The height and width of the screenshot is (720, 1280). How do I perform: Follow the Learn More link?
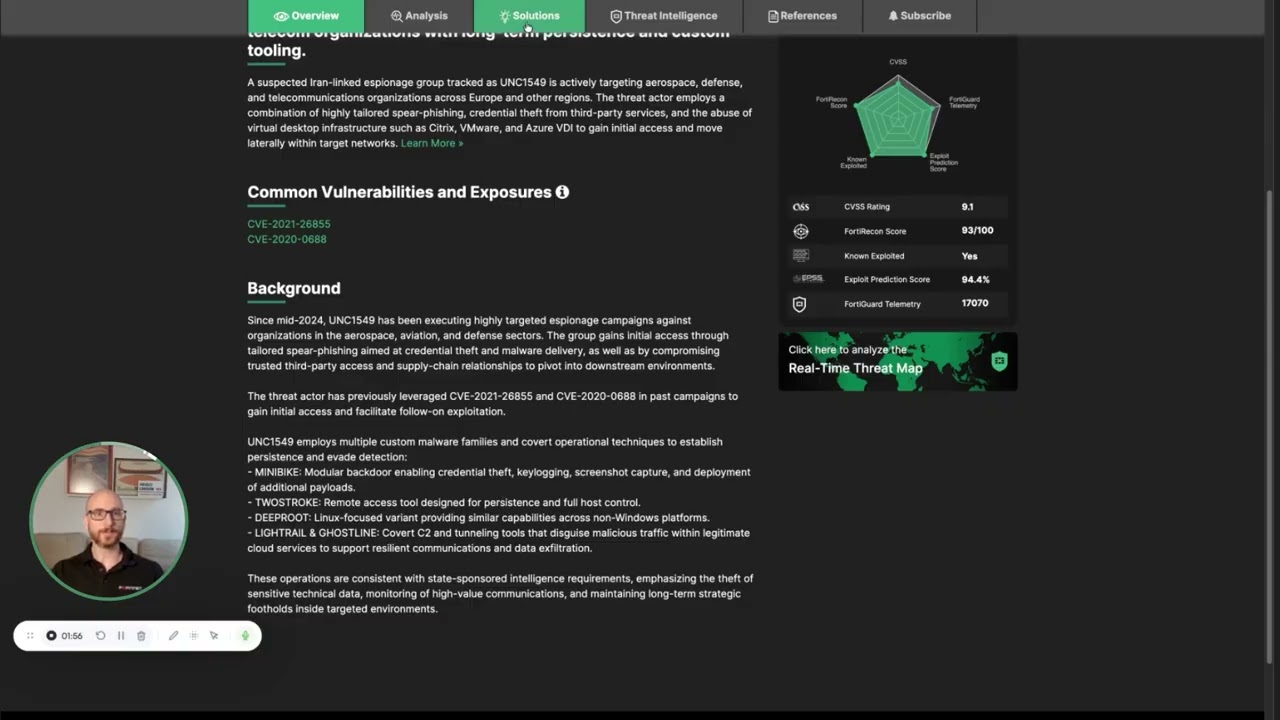(432, 143)
